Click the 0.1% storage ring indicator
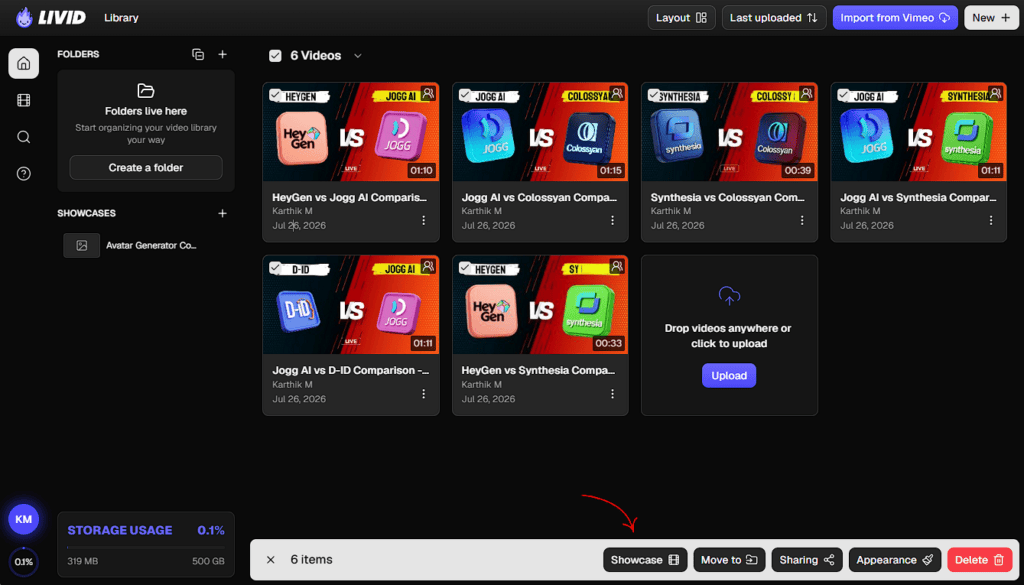 coord(24,562)
